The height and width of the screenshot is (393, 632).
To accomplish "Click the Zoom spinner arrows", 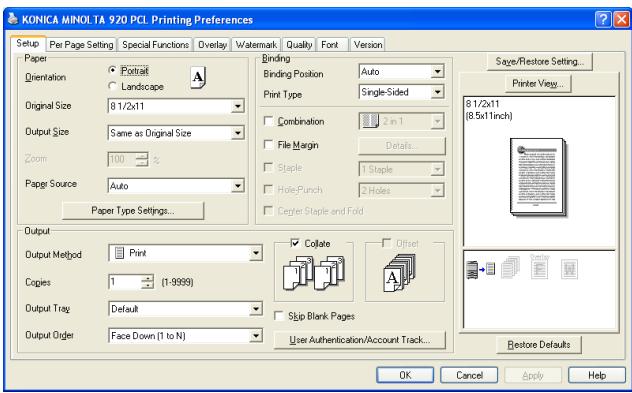I will (142, 159).
